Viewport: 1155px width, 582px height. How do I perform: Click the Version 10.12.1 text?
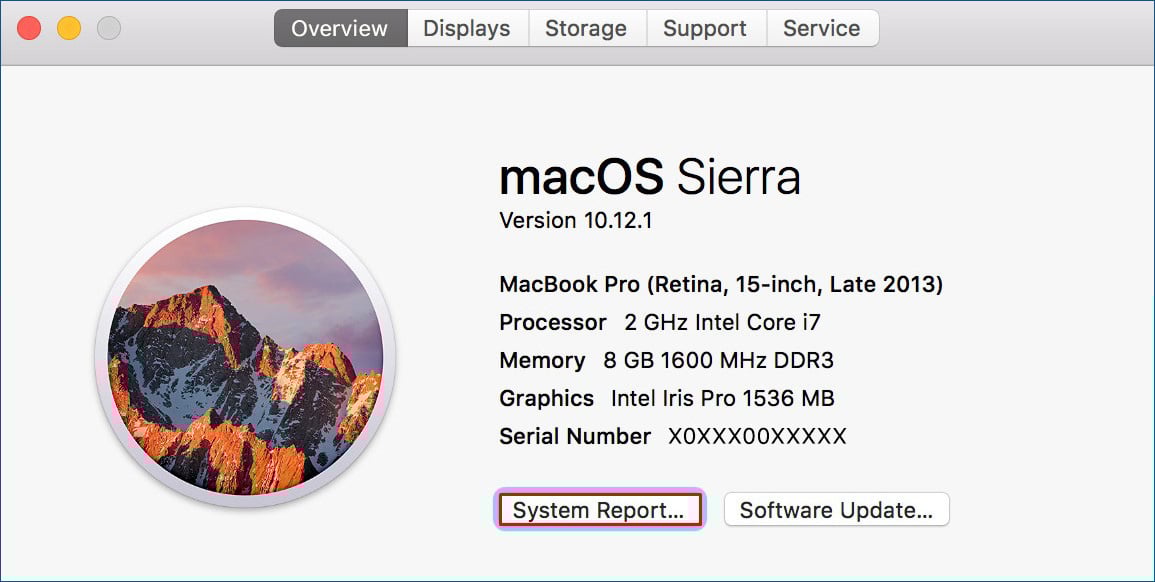click(576, 220)
